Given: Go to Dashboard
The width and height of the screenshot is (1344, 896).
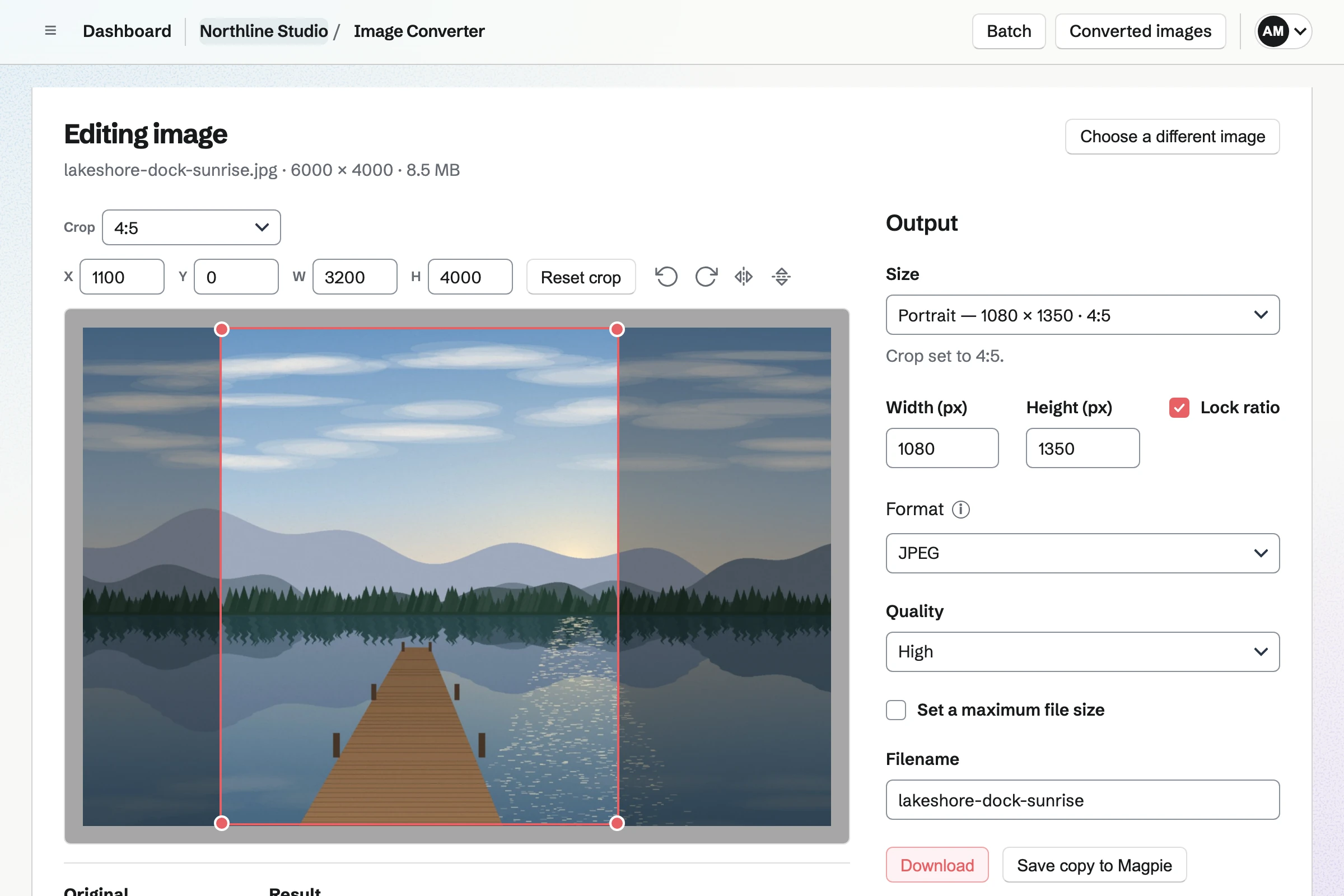Looking at the screenshot, I should click(x=127, y=31).
